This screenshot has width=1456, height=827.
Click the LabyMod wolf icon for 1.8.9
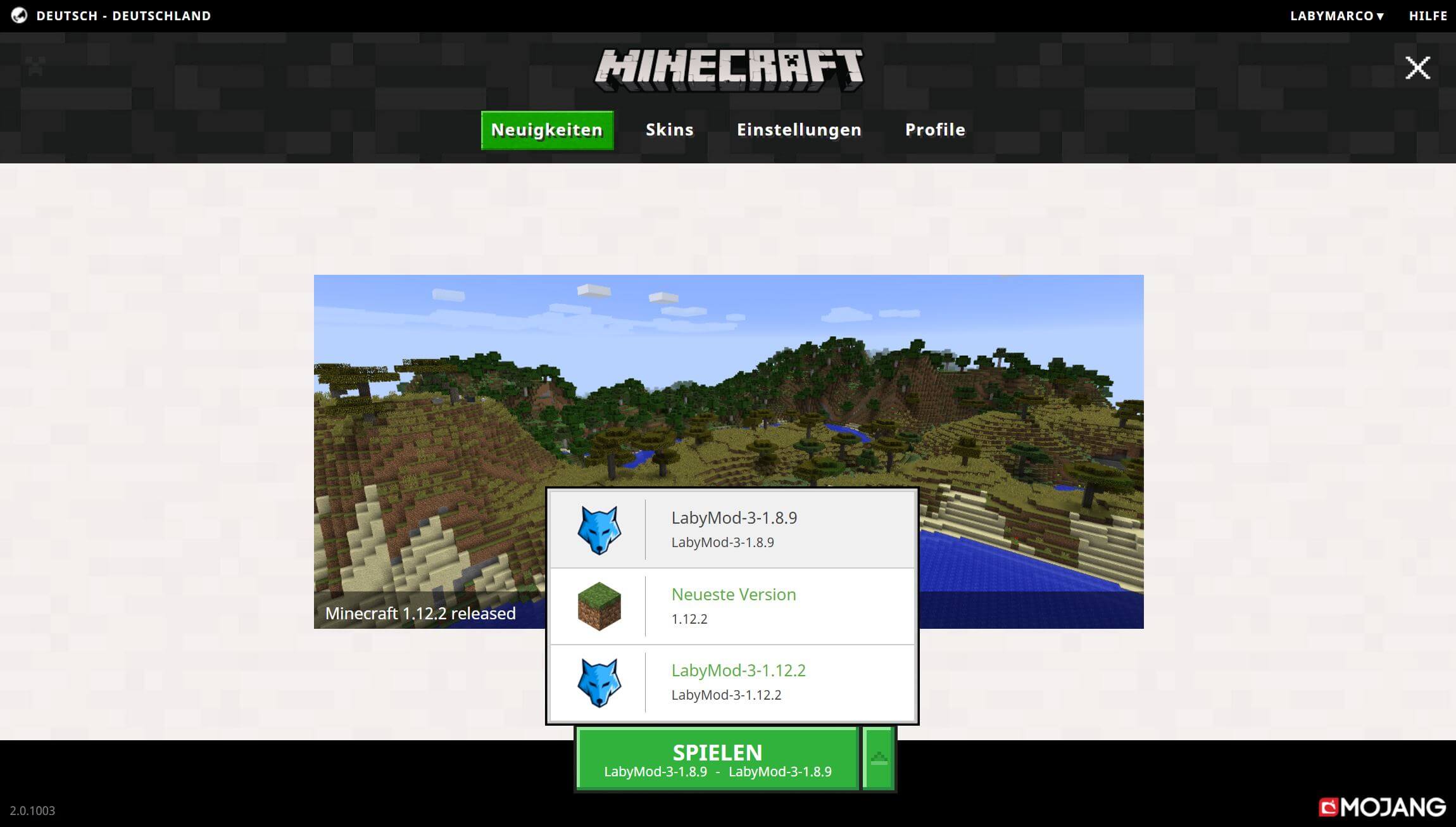[x=596, y=530]
